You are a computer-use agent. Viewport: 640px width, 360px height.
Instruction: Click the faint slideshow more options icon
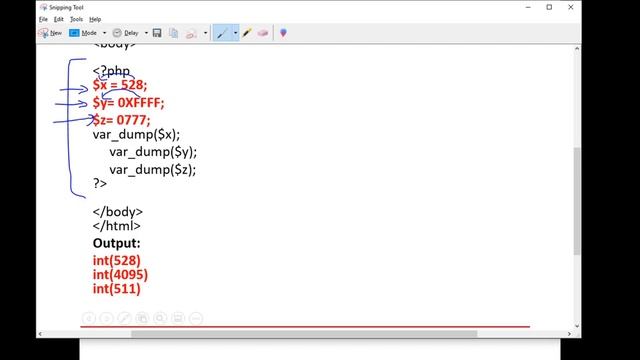(196, 318)
